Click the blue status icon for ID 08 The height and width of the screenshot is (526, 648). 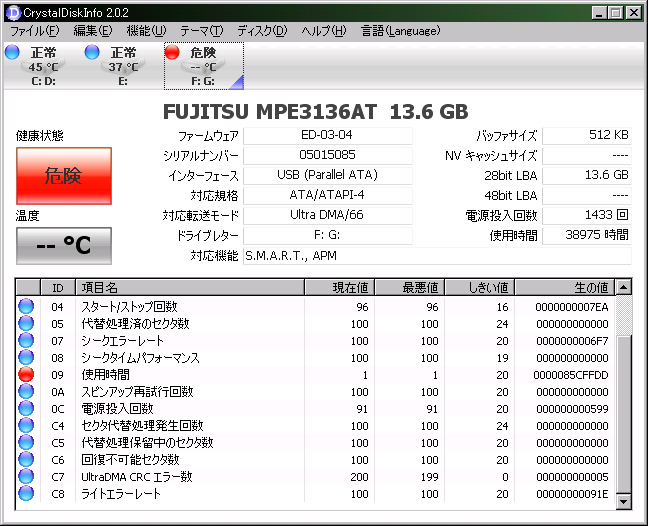pos(26,357)
